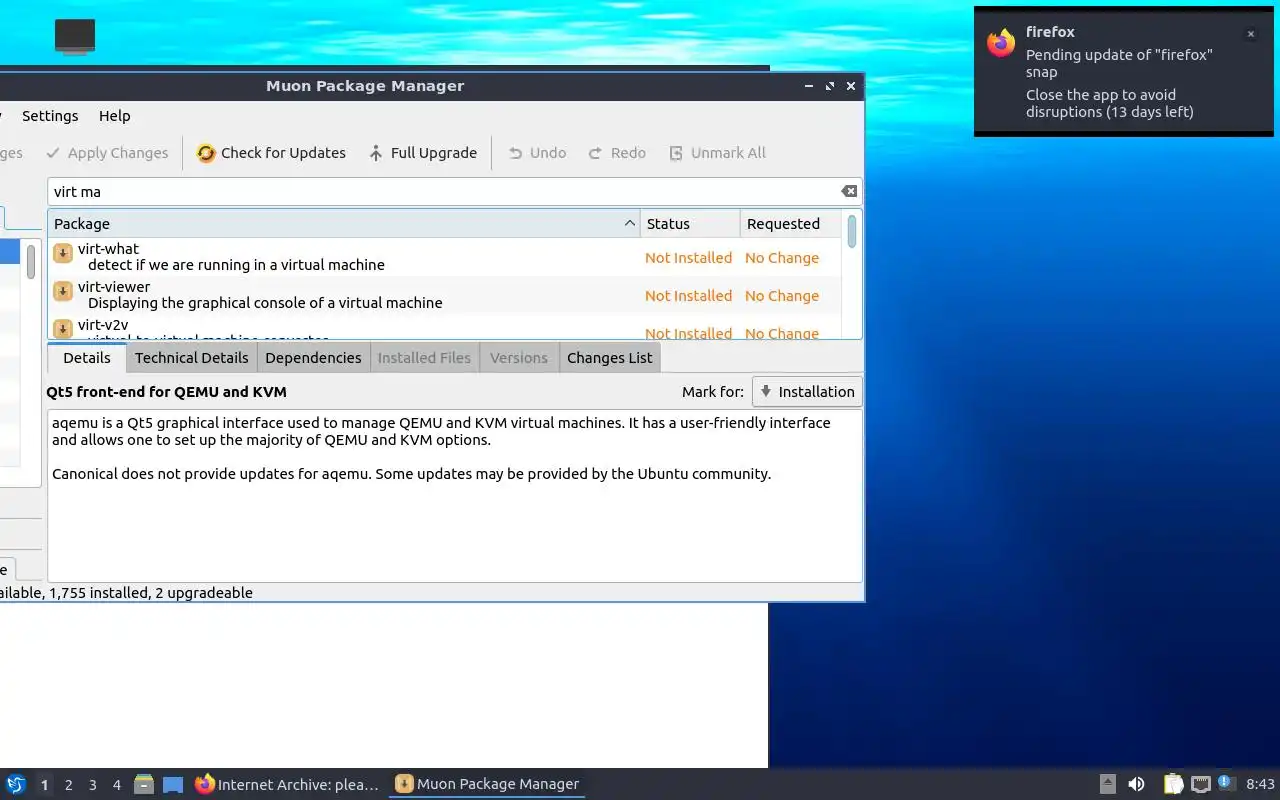
Task: Click the desktop monitor icon at top left
Action: pos(75,36)
